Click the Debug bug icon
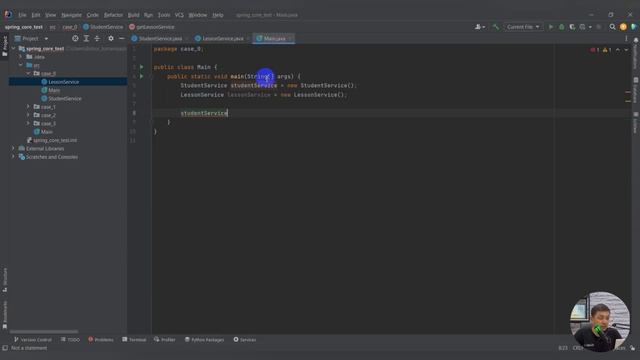The height and width of the screenshot is (360, 640). click(x=562, y=27)
